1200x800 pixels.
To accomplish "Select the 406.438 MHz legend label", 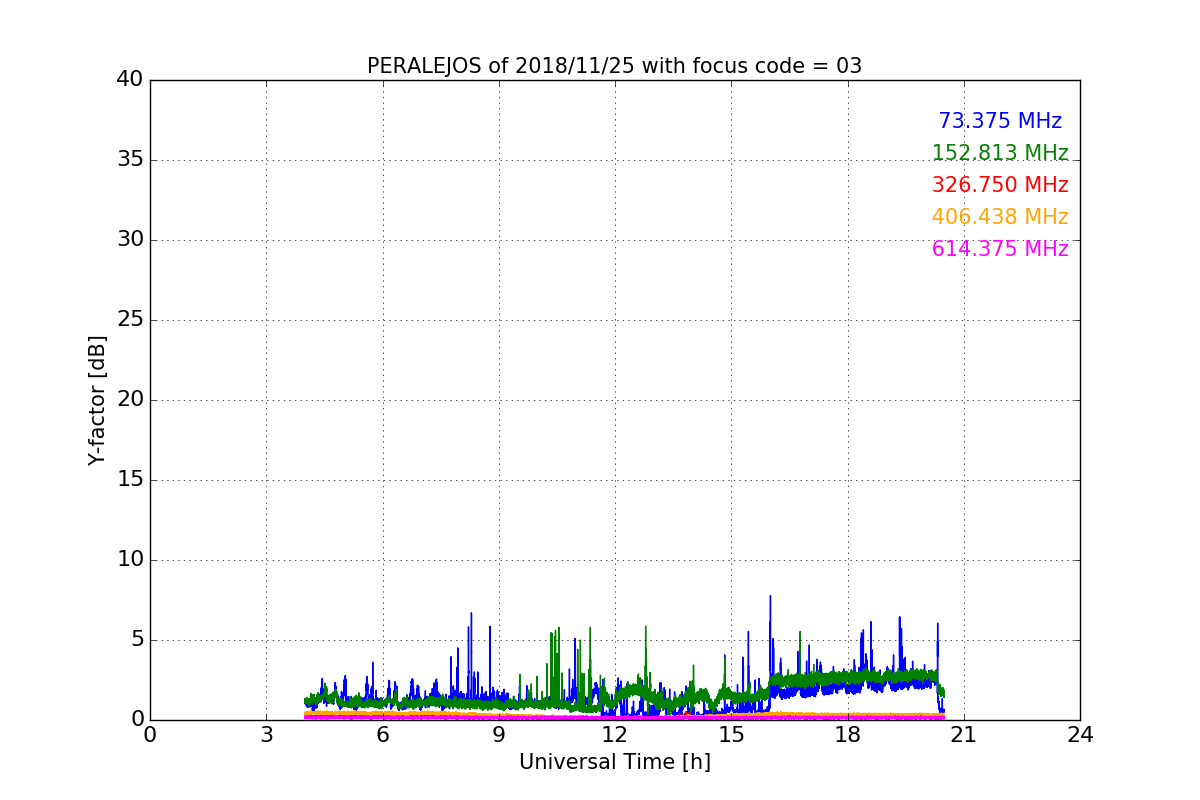I will pos(1000,217).
